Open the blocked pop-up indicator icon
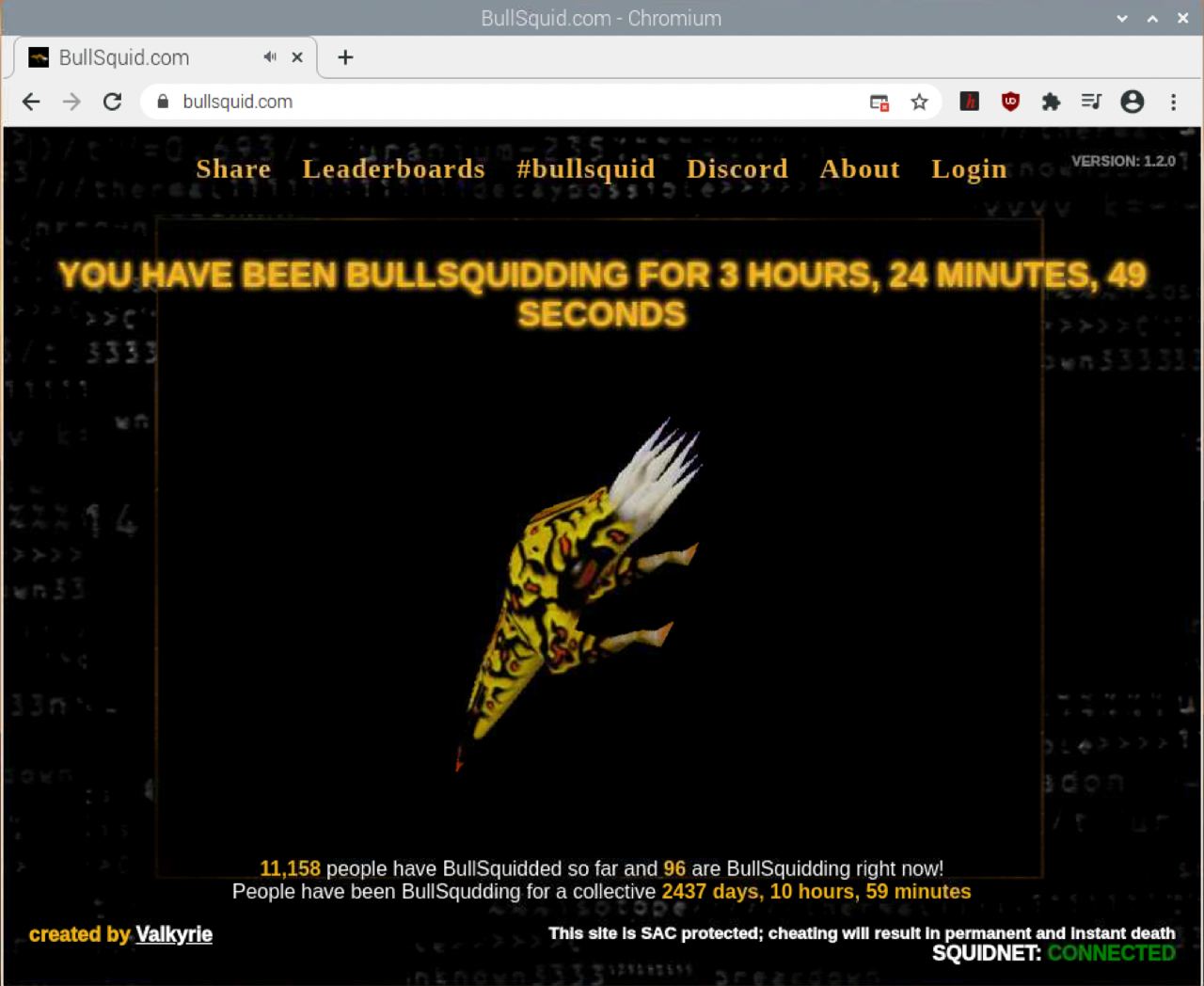This screenshot has width=1204, height=986. (x=879, y=103)
